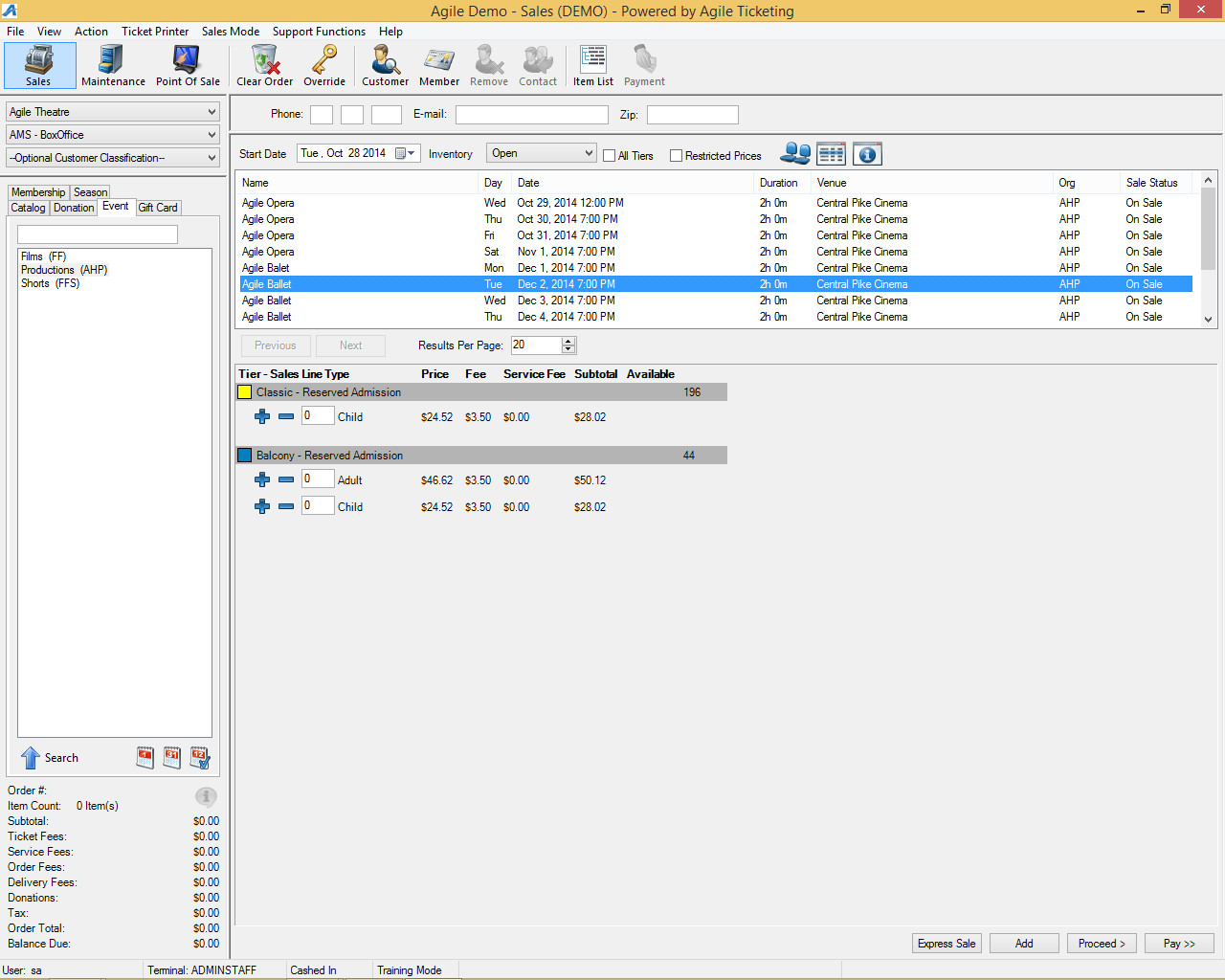Add one Classic Child ticket with plus
Screen dimensions: 1225x980
click(x=262, y=416)
